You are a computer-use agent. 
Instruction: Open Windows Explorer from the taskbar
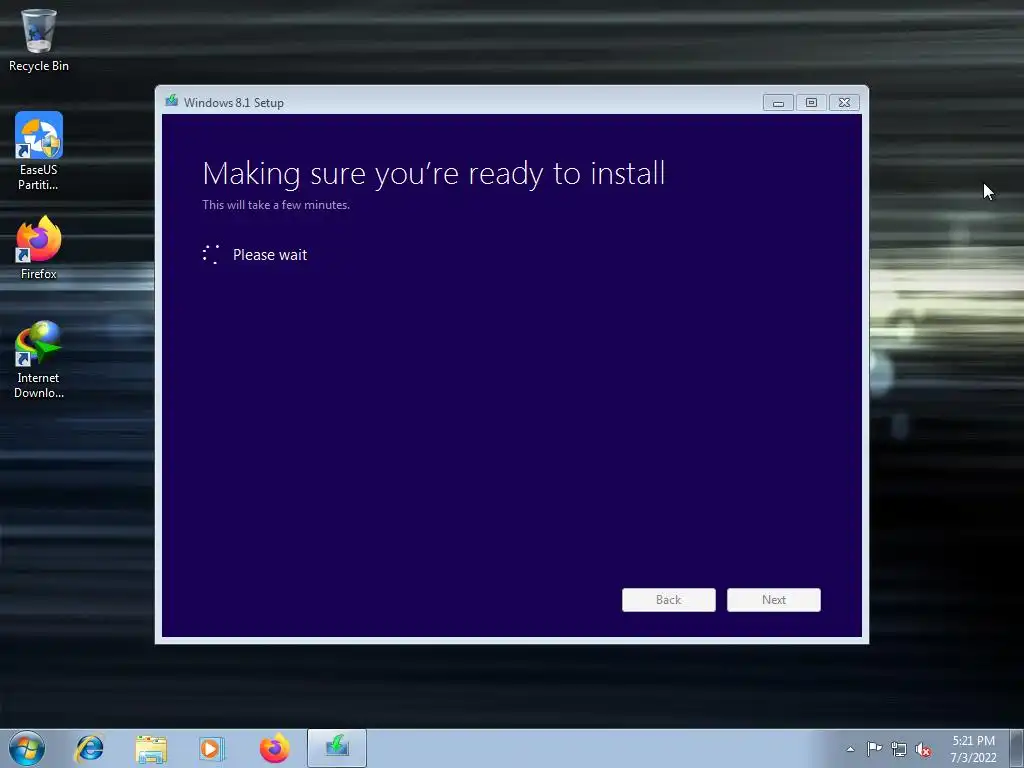pyautogui.click(x=151, y=749)
